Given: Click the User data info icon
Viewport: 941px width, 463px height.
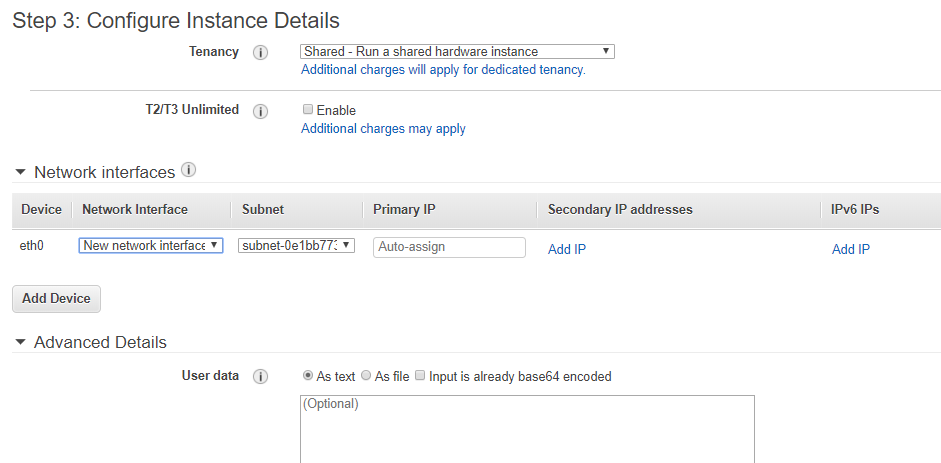Looking at the screenshot, I should (261, 377).
